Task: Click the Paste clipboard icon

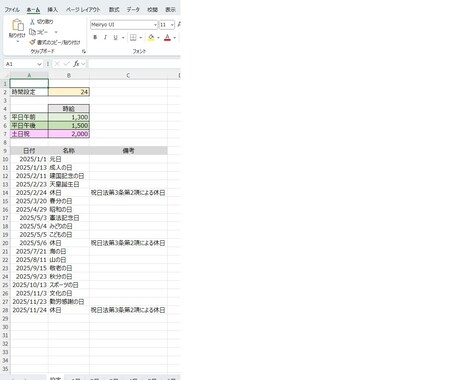Action: click(x=18, y=25)
